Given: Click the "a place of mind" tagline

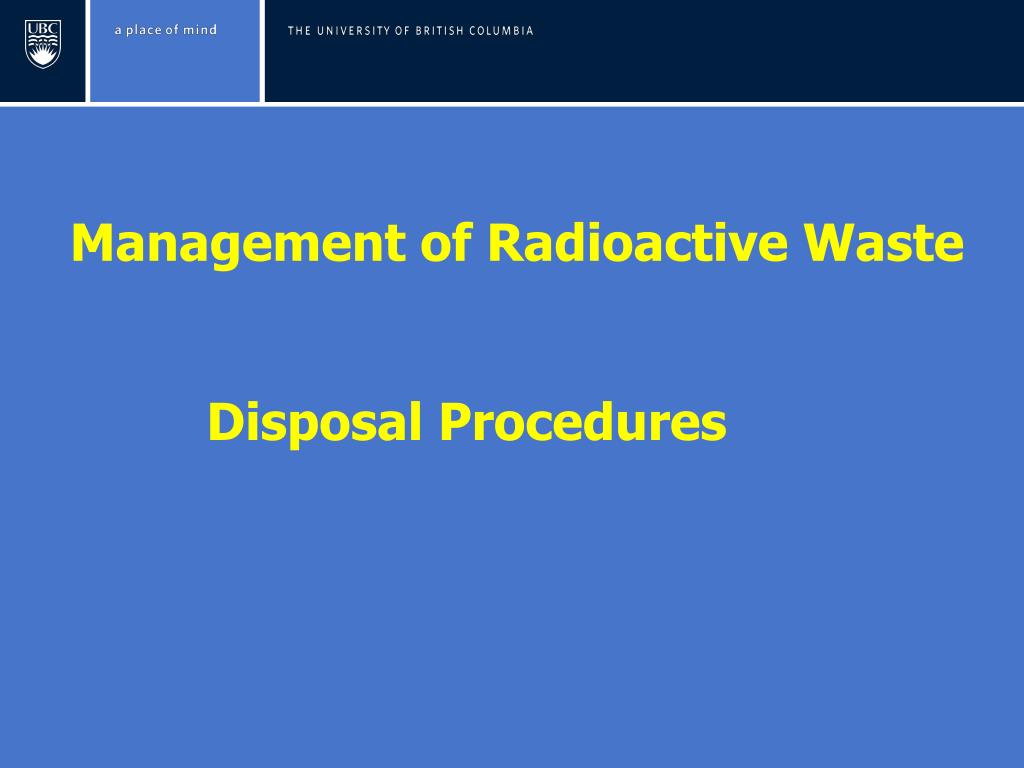Looking at the screenshot, I should pos(166,30).
